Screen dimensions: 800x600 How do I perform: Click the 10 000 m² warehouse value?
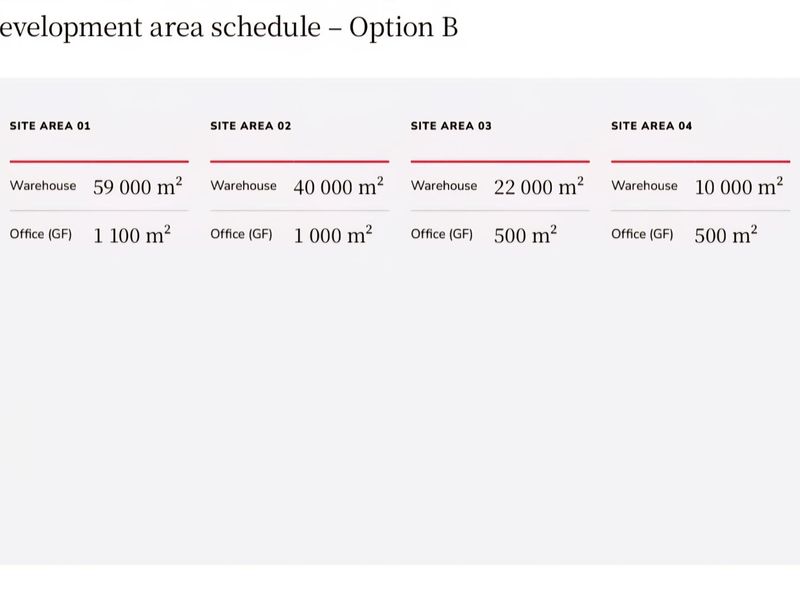[x=739, y=186]
